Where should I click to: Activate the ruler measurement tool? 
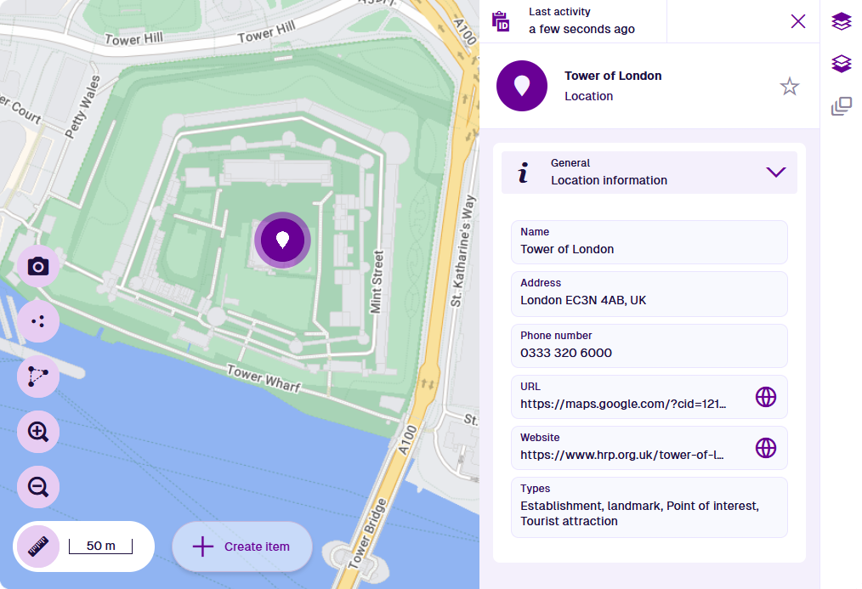(37, 546)
